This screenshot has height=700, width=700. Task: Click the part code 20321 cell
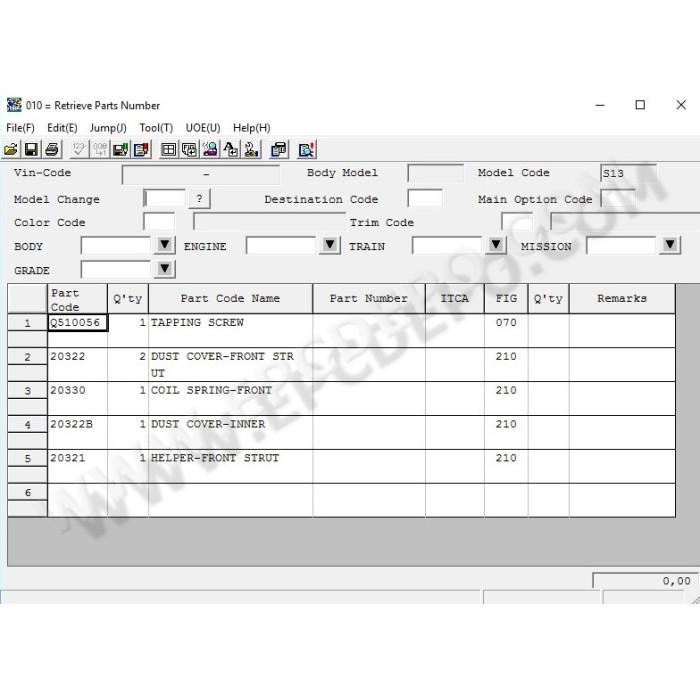click(78, 467)
